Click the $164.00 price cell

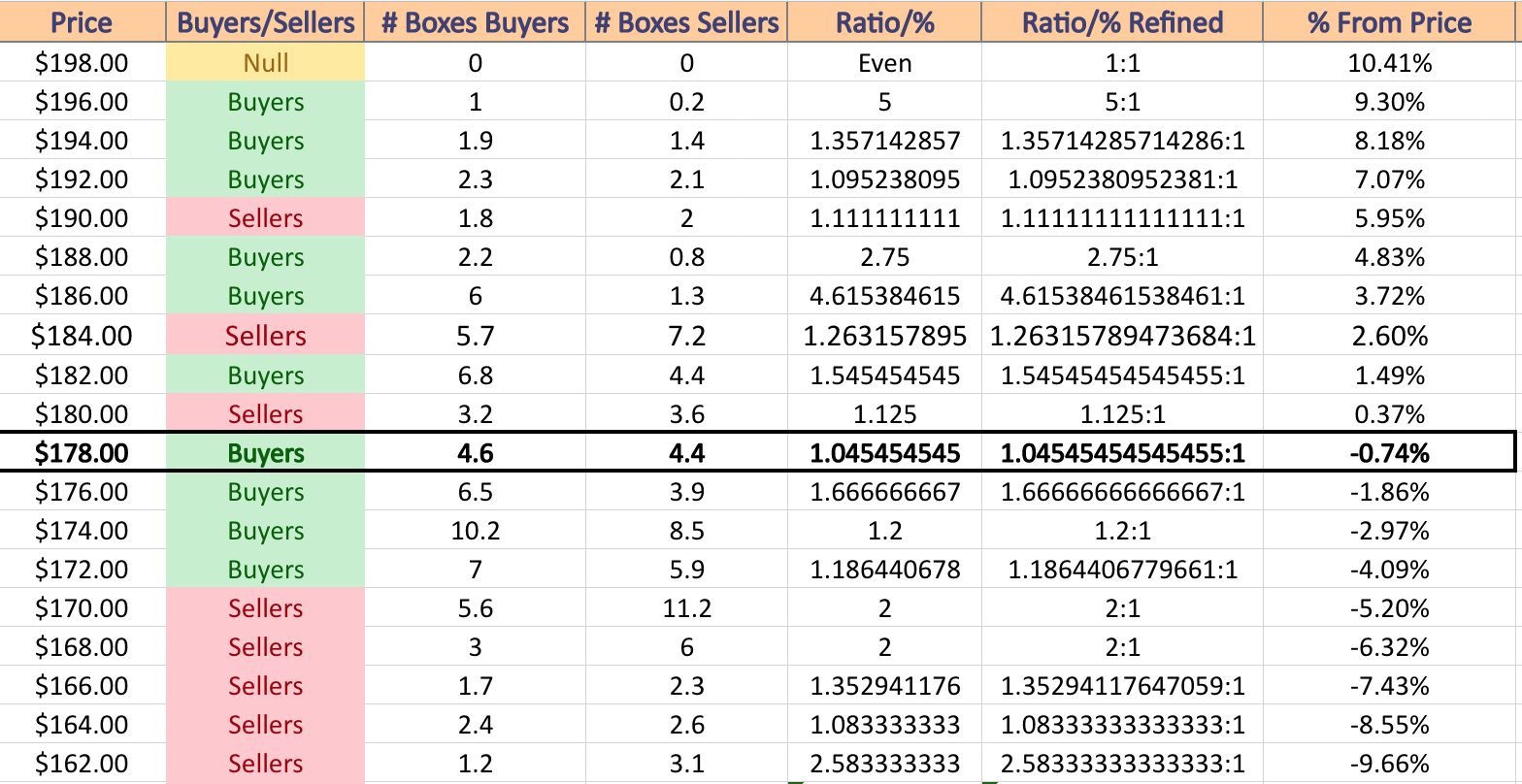[x=83, y=725]
